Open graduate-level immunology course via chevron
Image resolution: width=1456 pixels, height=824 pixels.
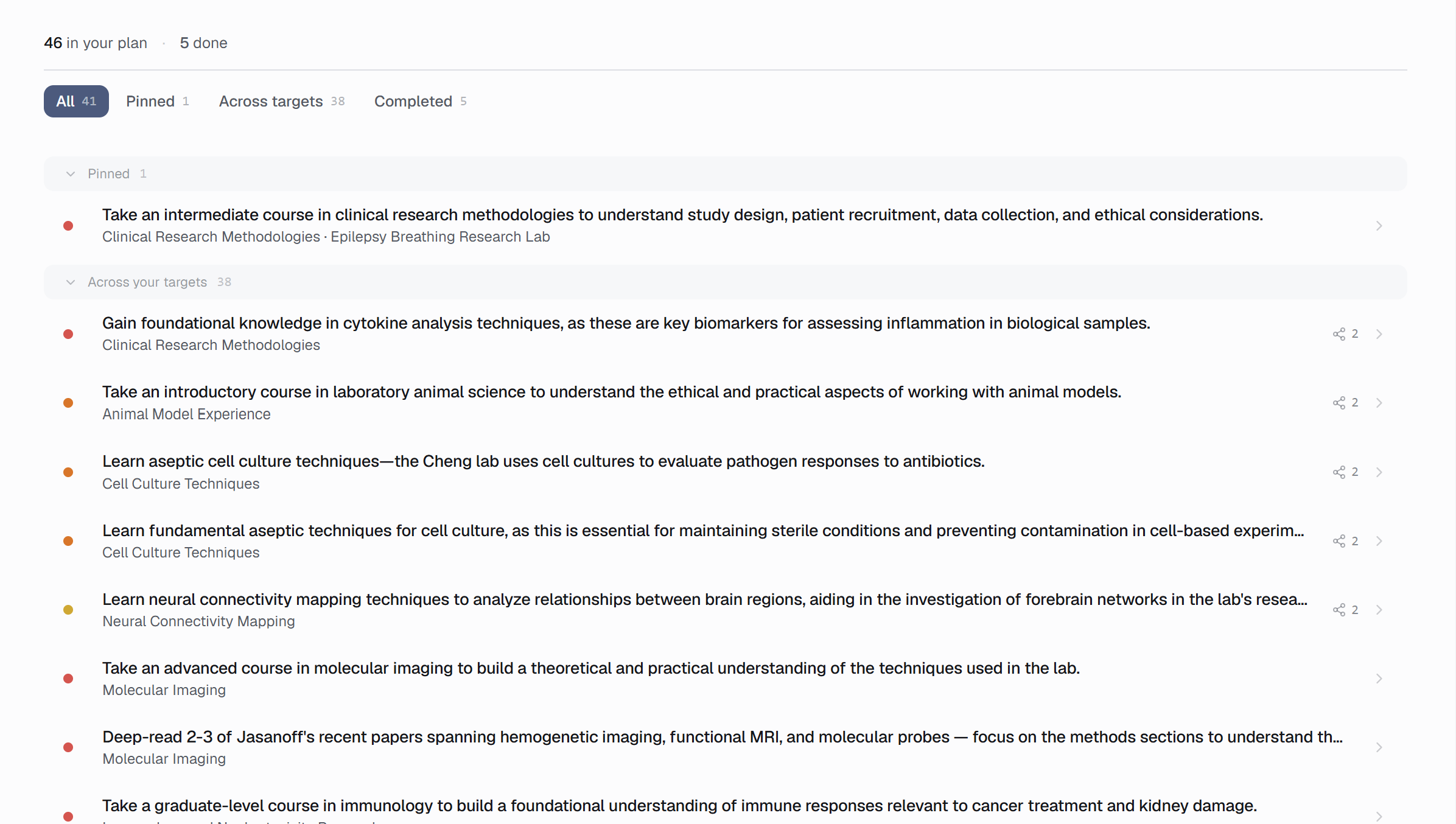(1379, 816)
